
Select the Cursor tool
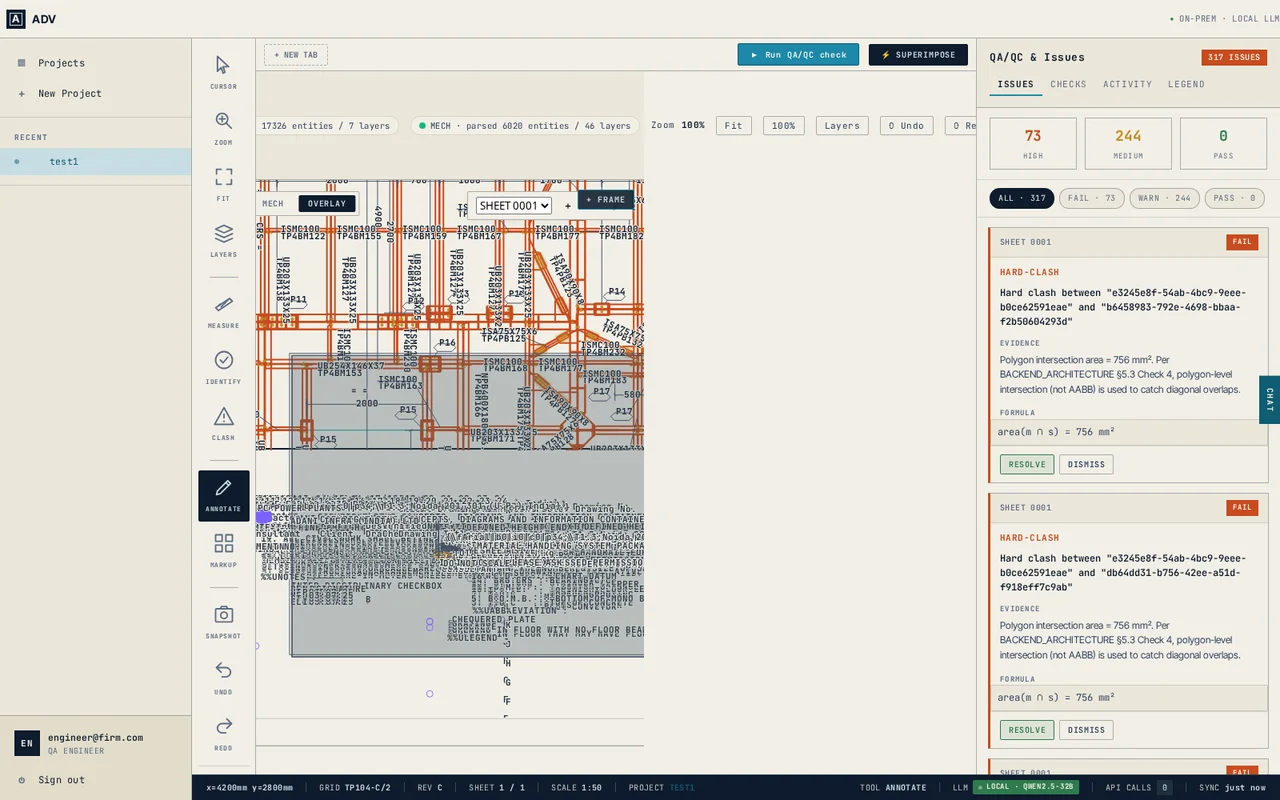pyautogui.click(x=223, y=72)
